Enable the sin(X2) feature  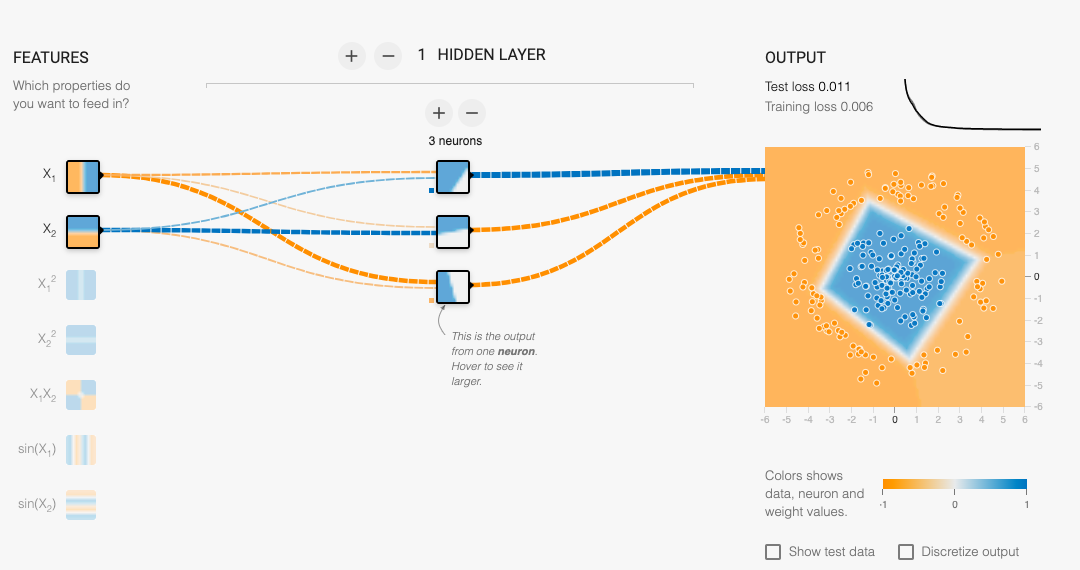81,505
